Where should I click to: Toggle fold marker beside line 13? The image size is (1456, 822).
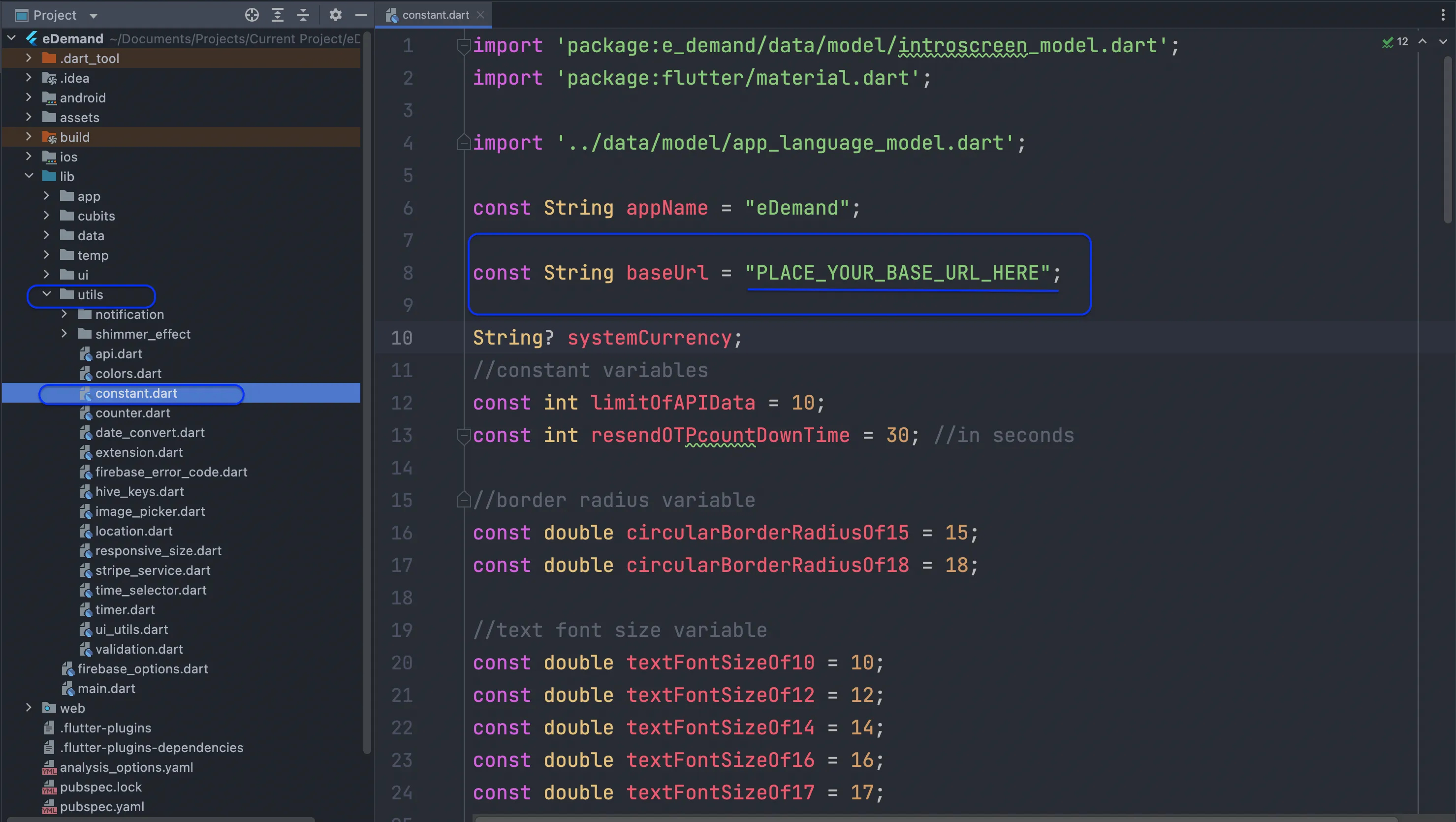464,436
